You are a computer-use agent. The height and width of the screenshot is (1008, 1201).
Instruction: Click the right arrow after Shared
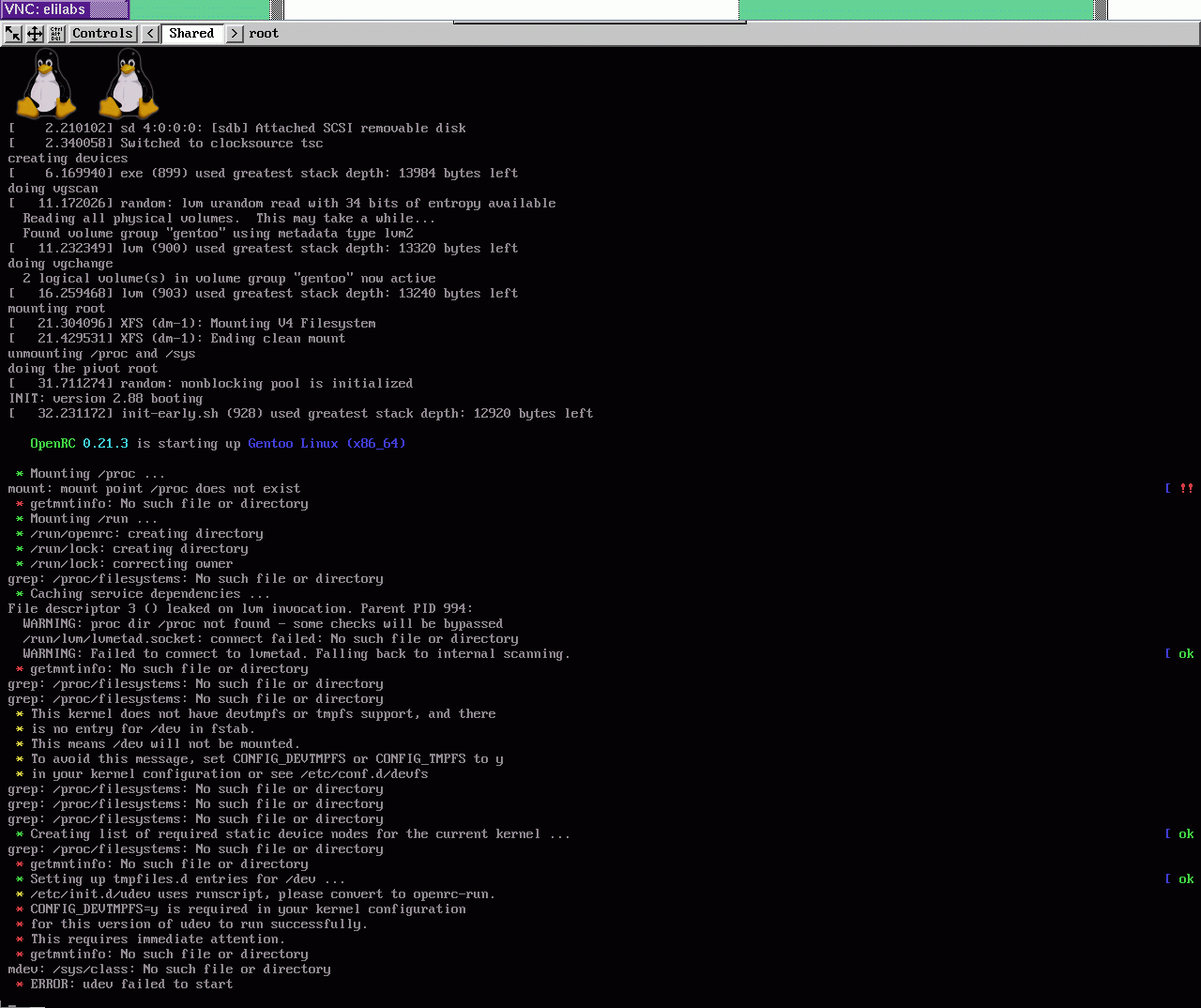(235, 34)
